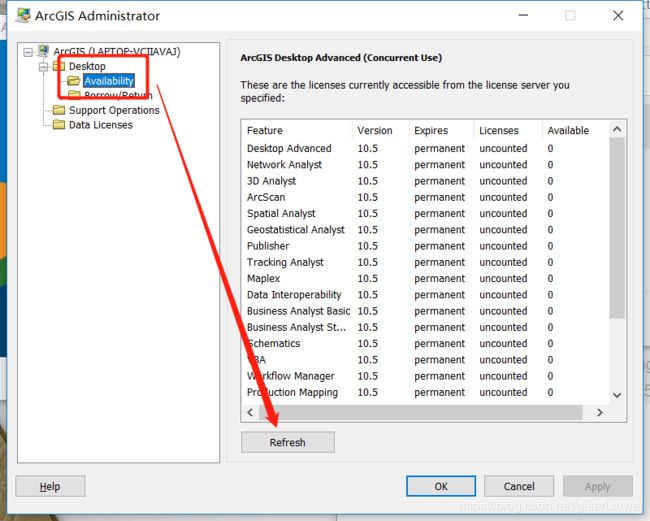
Task: Select the ArcScan license row
Action: [x=425, y=197]
